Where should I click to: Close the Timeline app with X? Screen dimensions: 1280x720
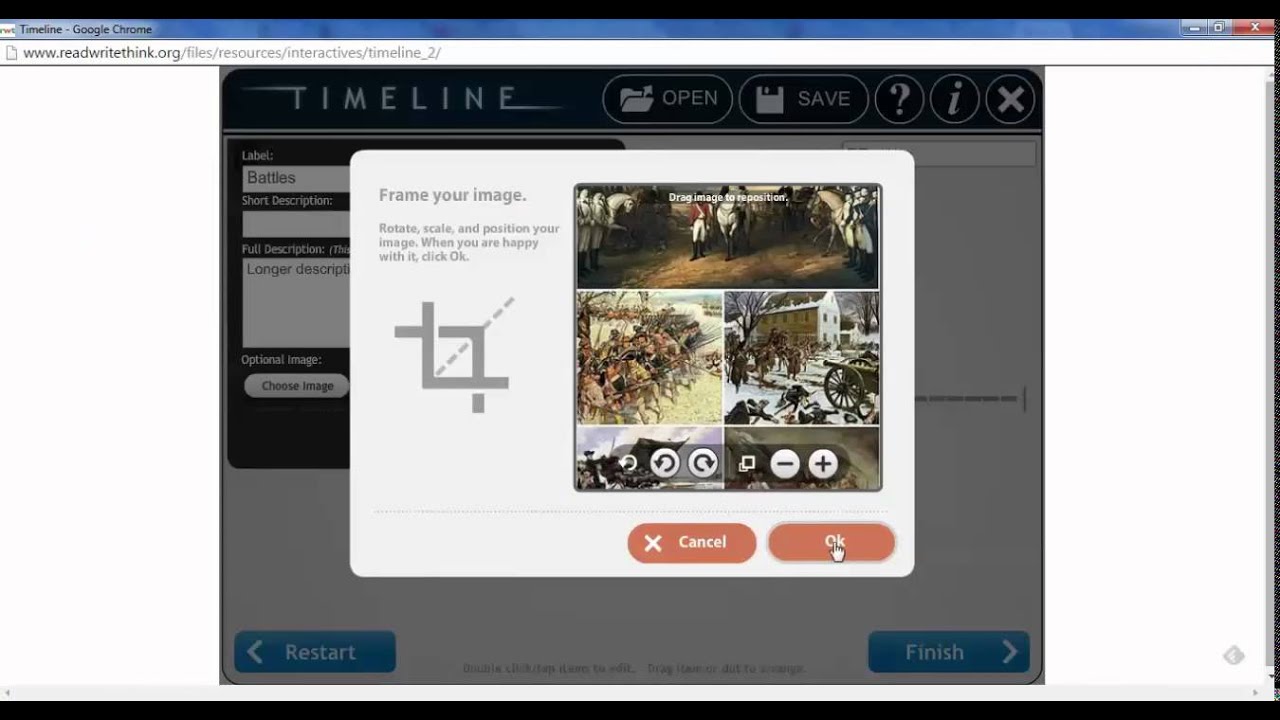1010,99
